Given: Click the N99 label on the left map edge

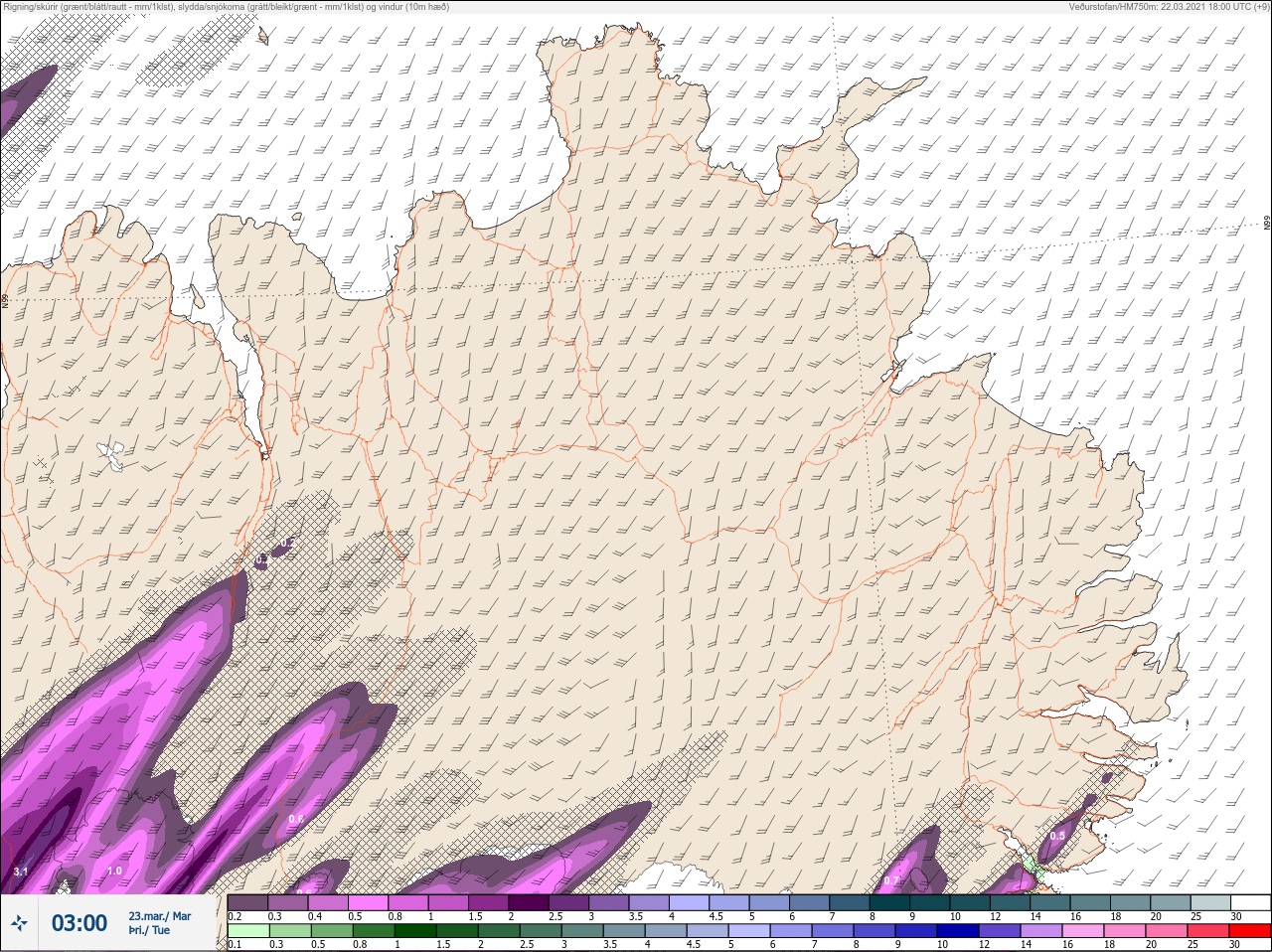Looking at the screenshot, I should pos(5,300).
